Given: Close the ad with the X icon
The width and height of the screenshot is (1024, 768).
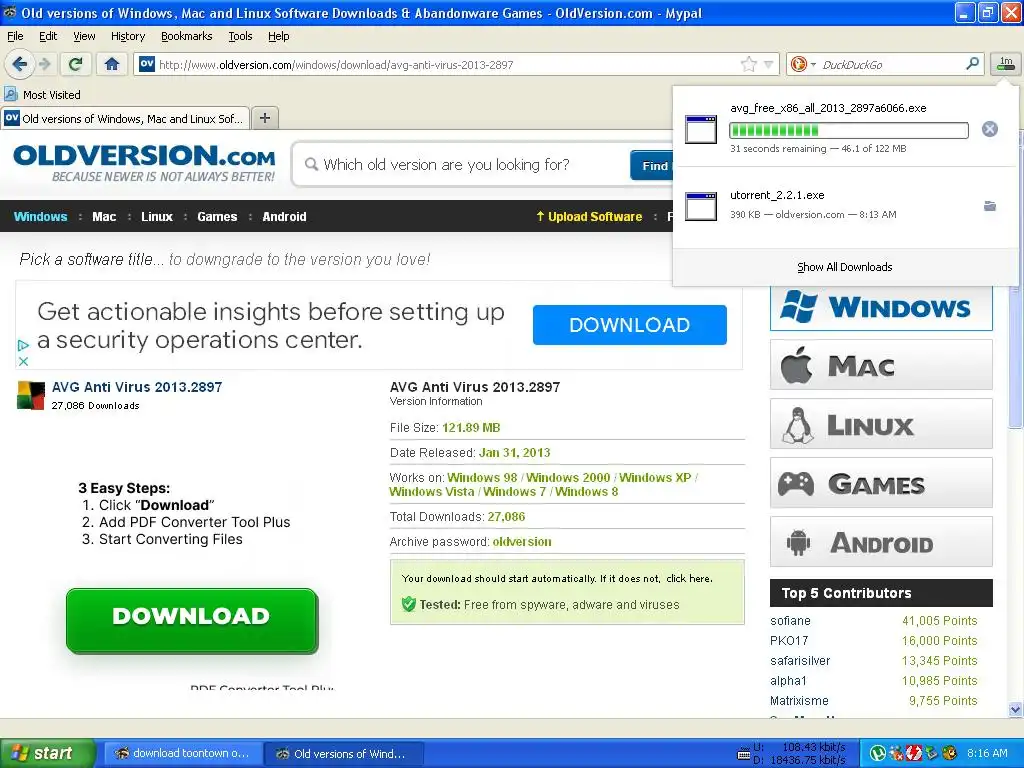Looking at the screenshot, I should [x=23, y=361].
